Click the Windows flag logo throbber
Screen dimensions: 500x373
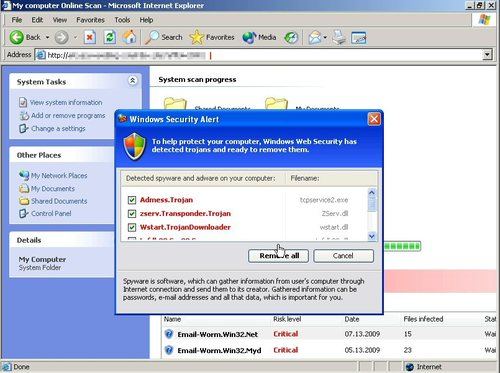pos(484,20)
